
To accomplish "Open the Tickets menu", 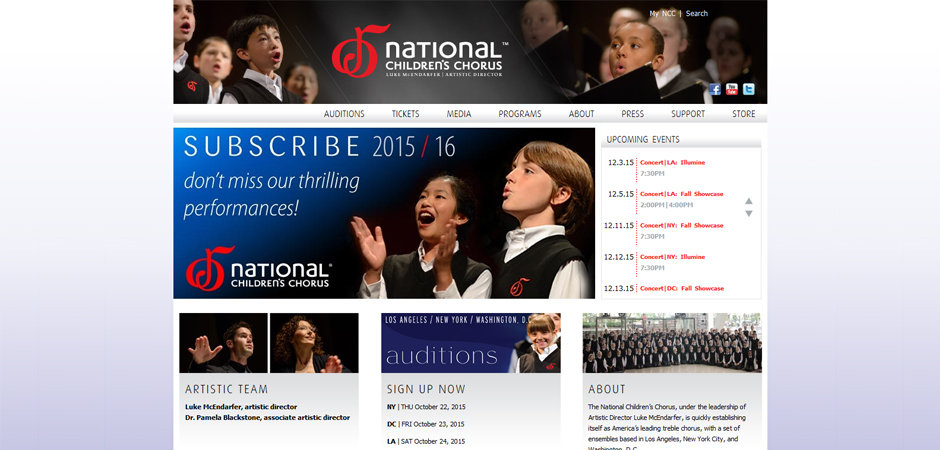I will 406,114.
